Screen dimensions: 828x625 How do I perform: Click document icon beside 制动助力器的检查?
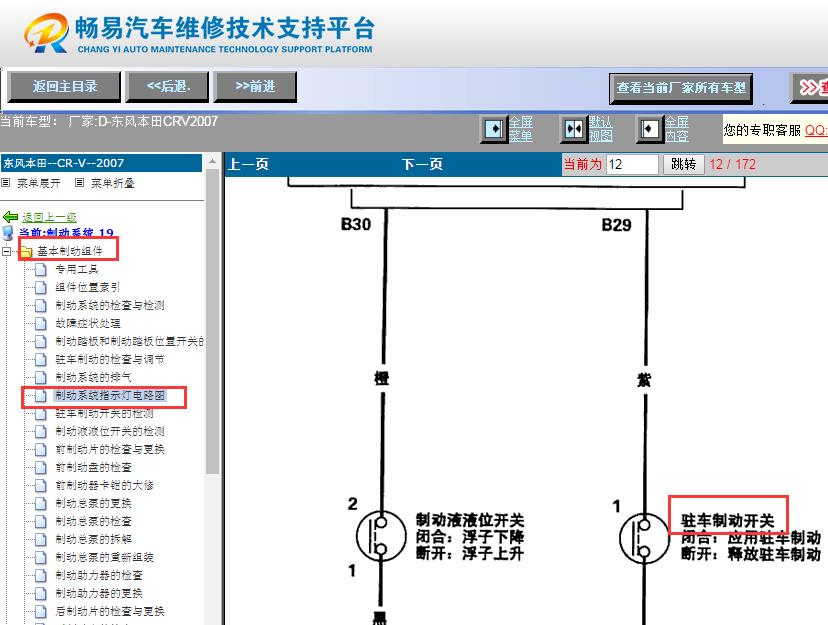pos(41,575)
